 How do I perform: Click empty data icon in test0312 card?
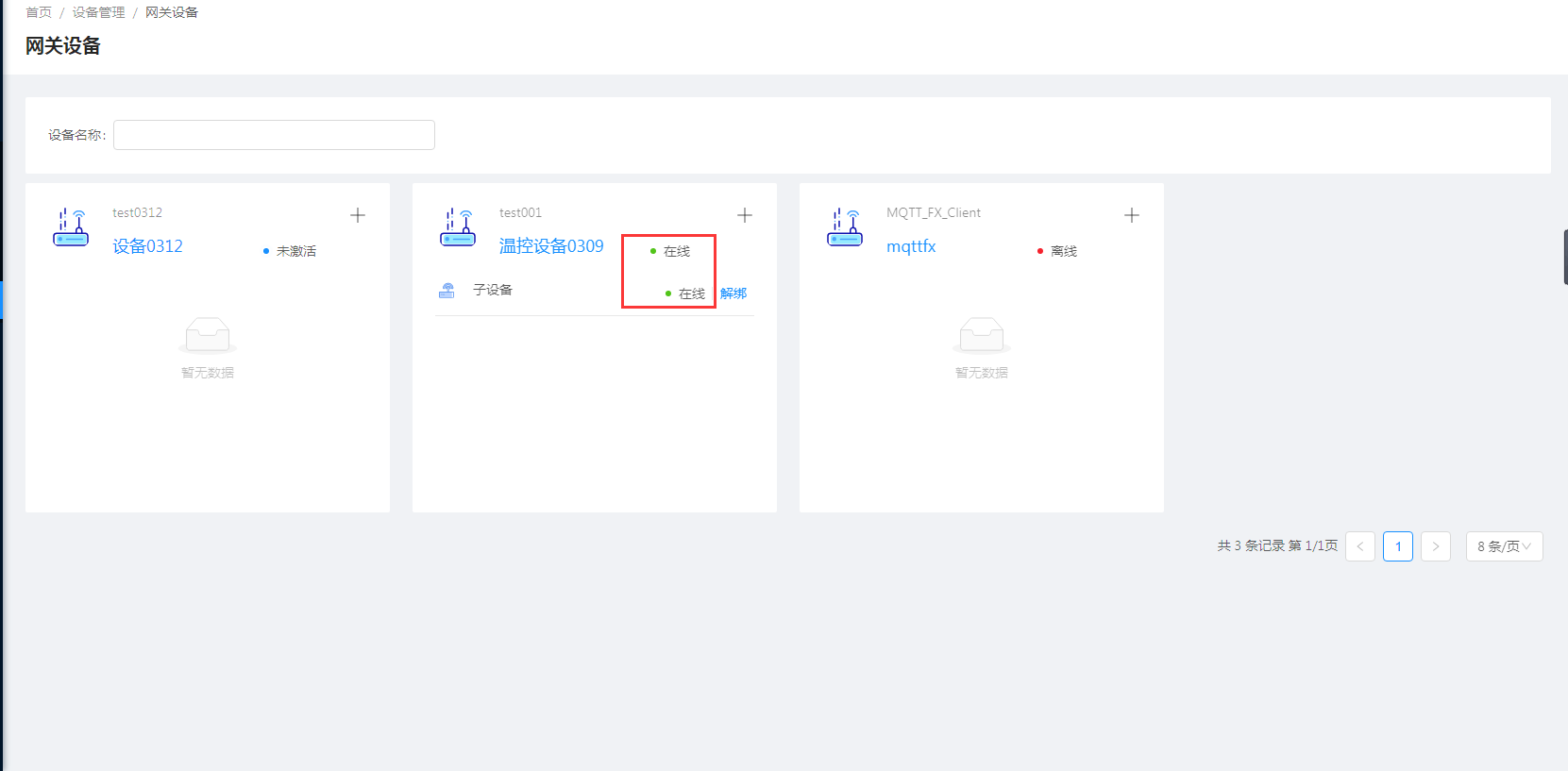[208, 335]
